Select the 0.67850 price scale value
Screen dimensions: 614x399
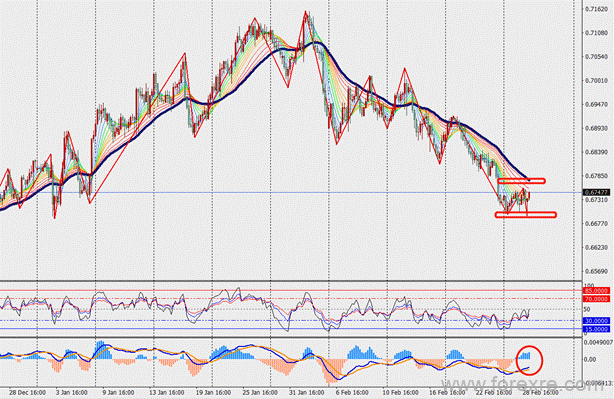596,176
